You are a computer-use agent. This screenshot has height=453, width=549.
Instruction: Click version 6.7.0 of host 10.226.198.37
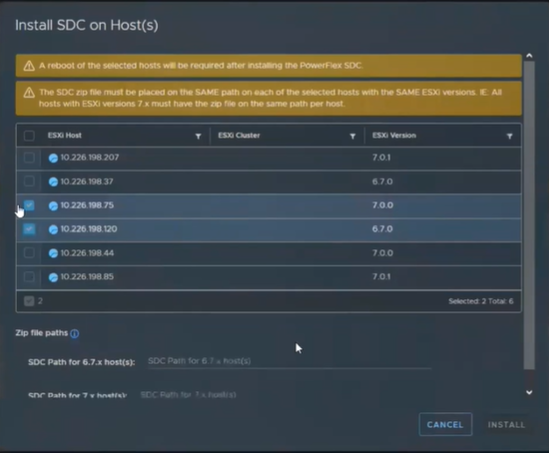(x=382, y=181)
